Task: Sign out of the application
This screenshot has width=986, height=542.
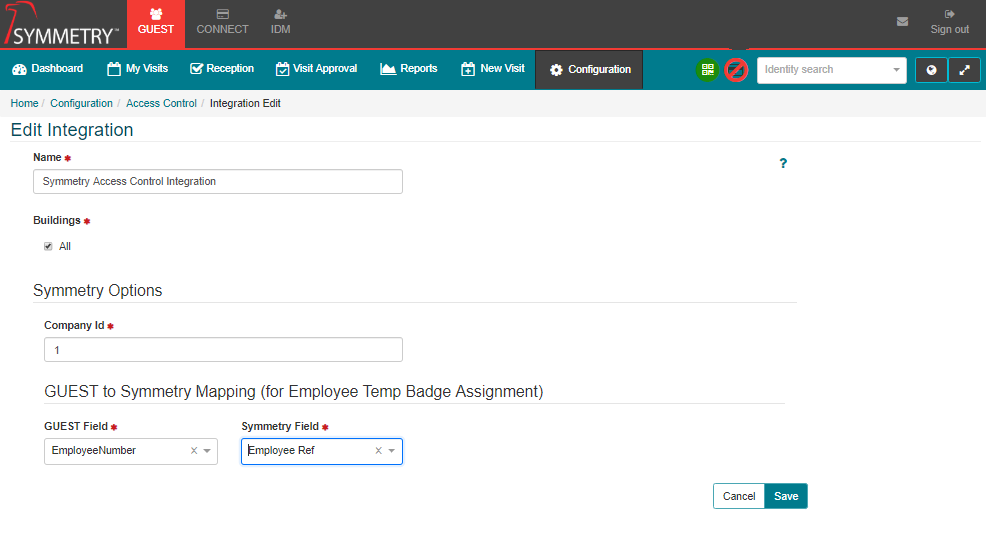Action: click(x=950, y=23)
